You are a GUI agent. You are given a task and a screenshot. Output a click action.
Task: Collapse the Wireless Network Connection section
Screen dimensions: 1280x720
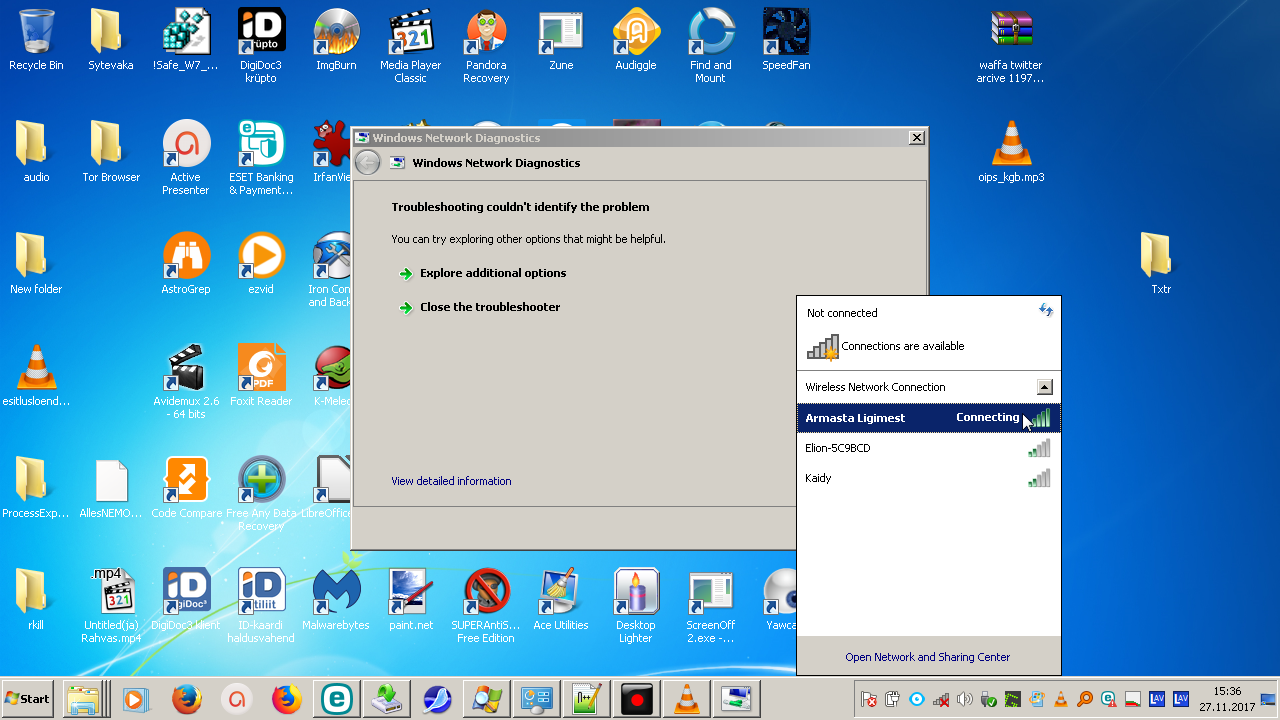(x=1044, y=387)
